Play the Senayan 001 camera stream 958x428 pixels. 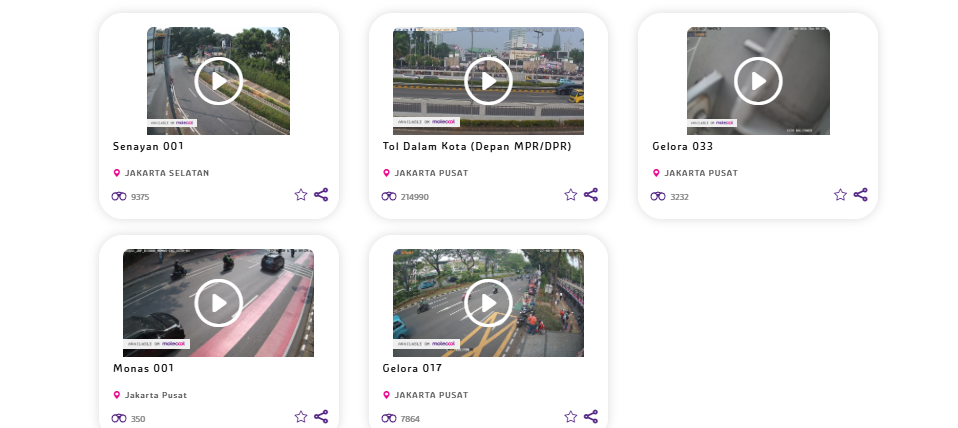point(218,81)
